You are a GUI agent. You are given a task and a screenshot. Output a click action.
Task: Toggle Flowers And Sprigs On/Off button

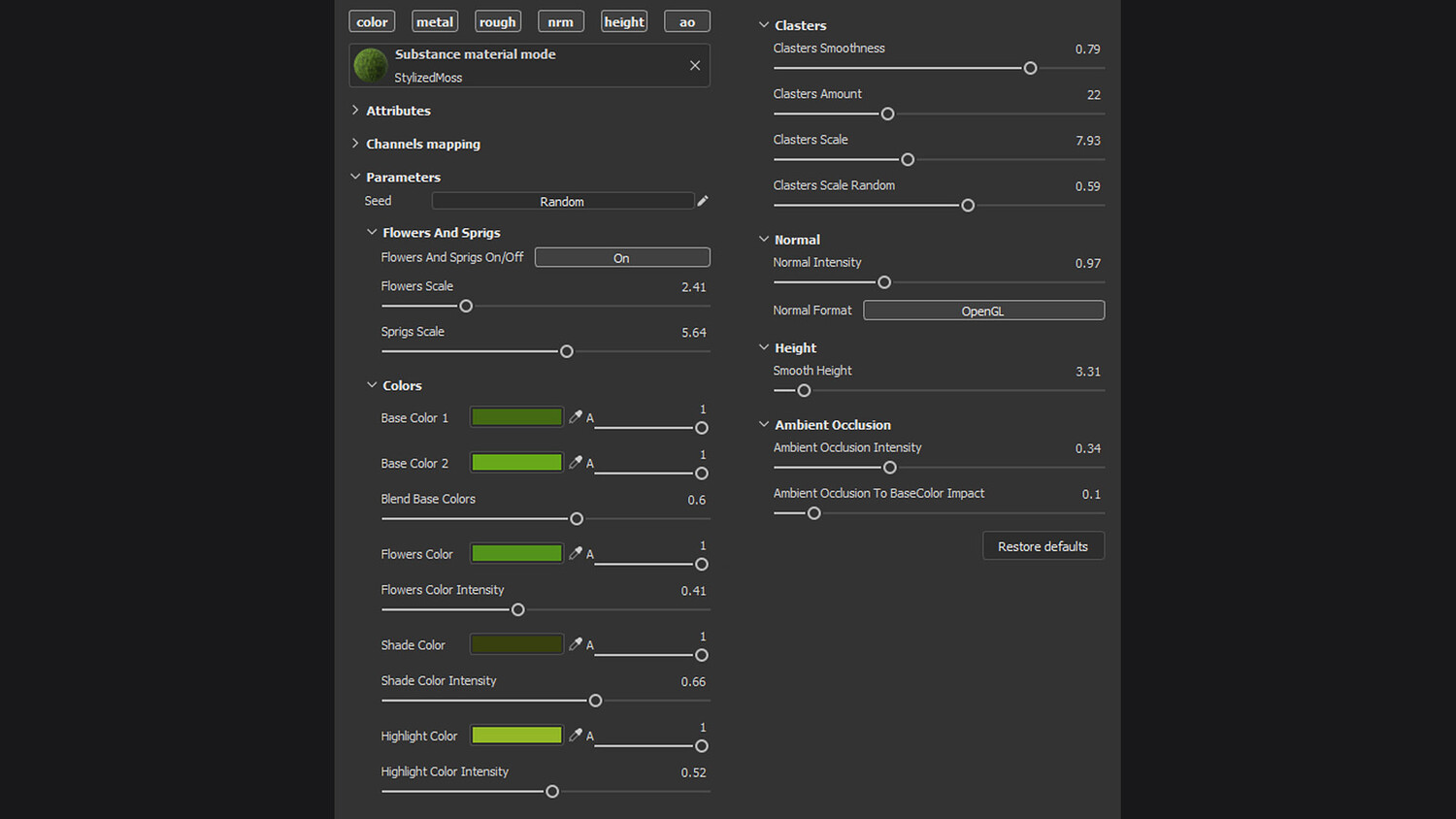click(x=621, y=258)
